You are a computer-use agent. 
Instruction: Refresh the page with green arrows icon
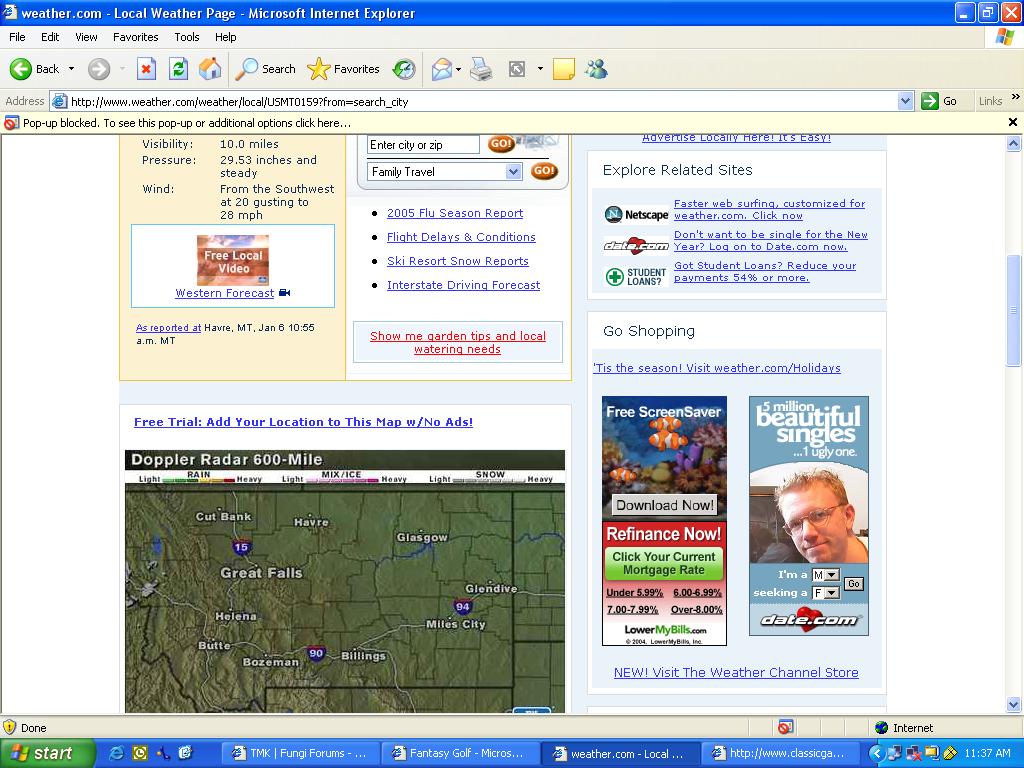[x=178, y=69]
